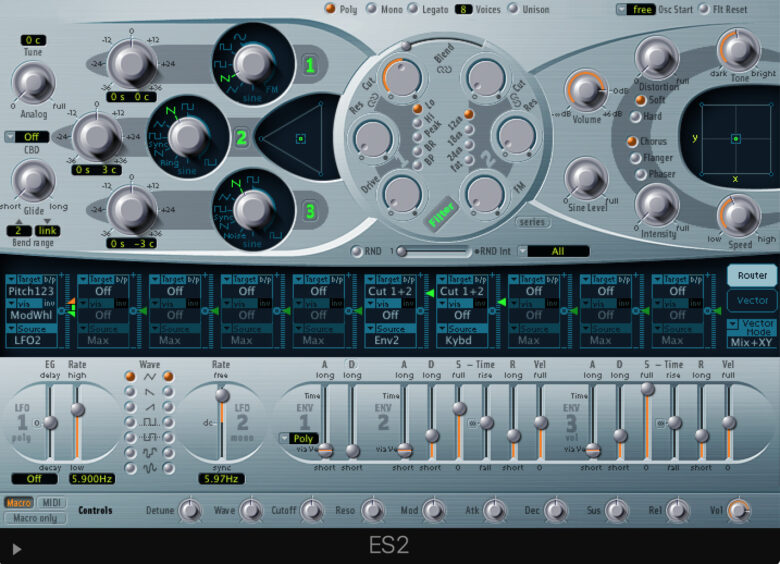Screen dimensions: 780x564
Task: Click the oscillator 3 enable button
Action: [x=310, y=211]
